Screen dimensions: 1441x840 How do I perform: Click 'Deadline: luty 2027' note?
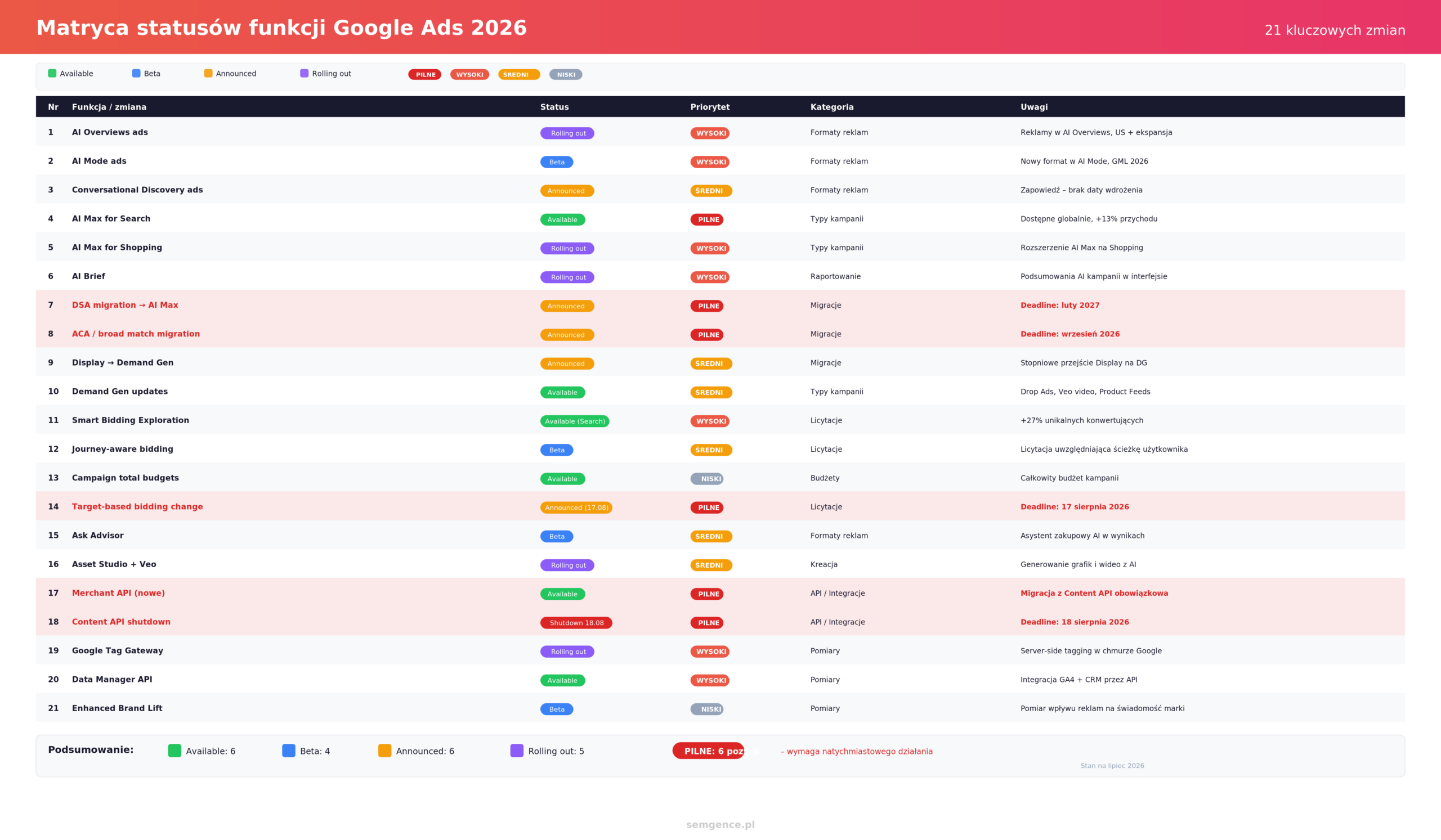[x=1060, y=305]
